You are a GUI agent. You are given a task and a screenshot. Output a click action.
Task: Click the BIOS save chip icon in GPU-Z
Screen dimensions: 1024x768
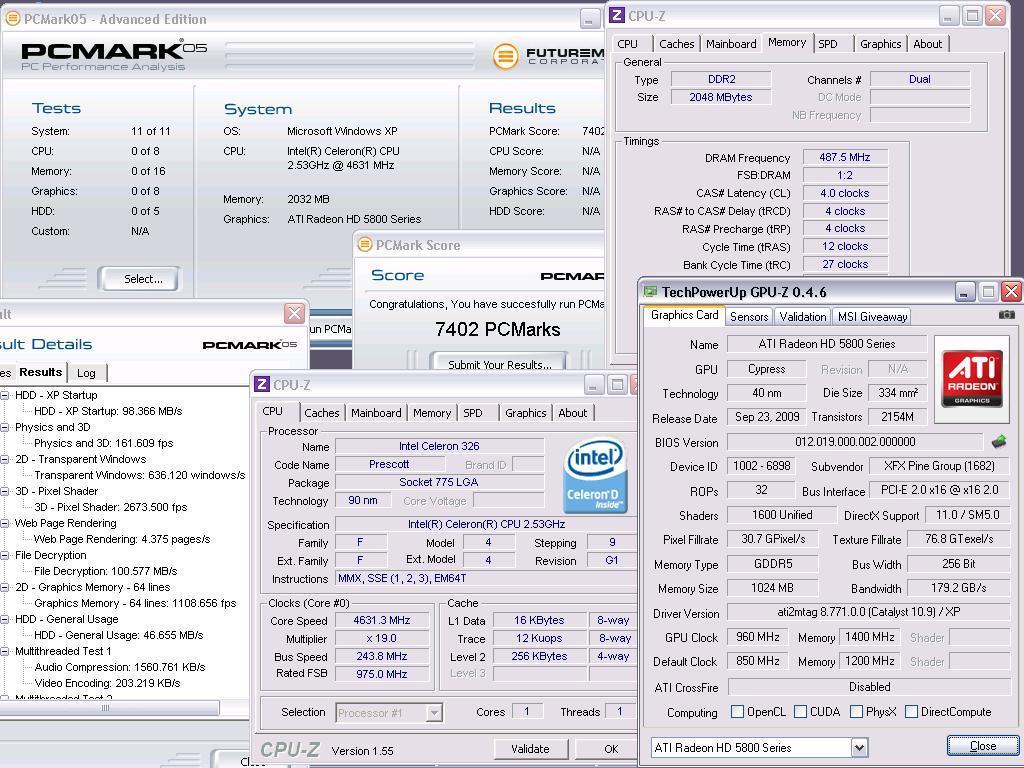point(999,442)
